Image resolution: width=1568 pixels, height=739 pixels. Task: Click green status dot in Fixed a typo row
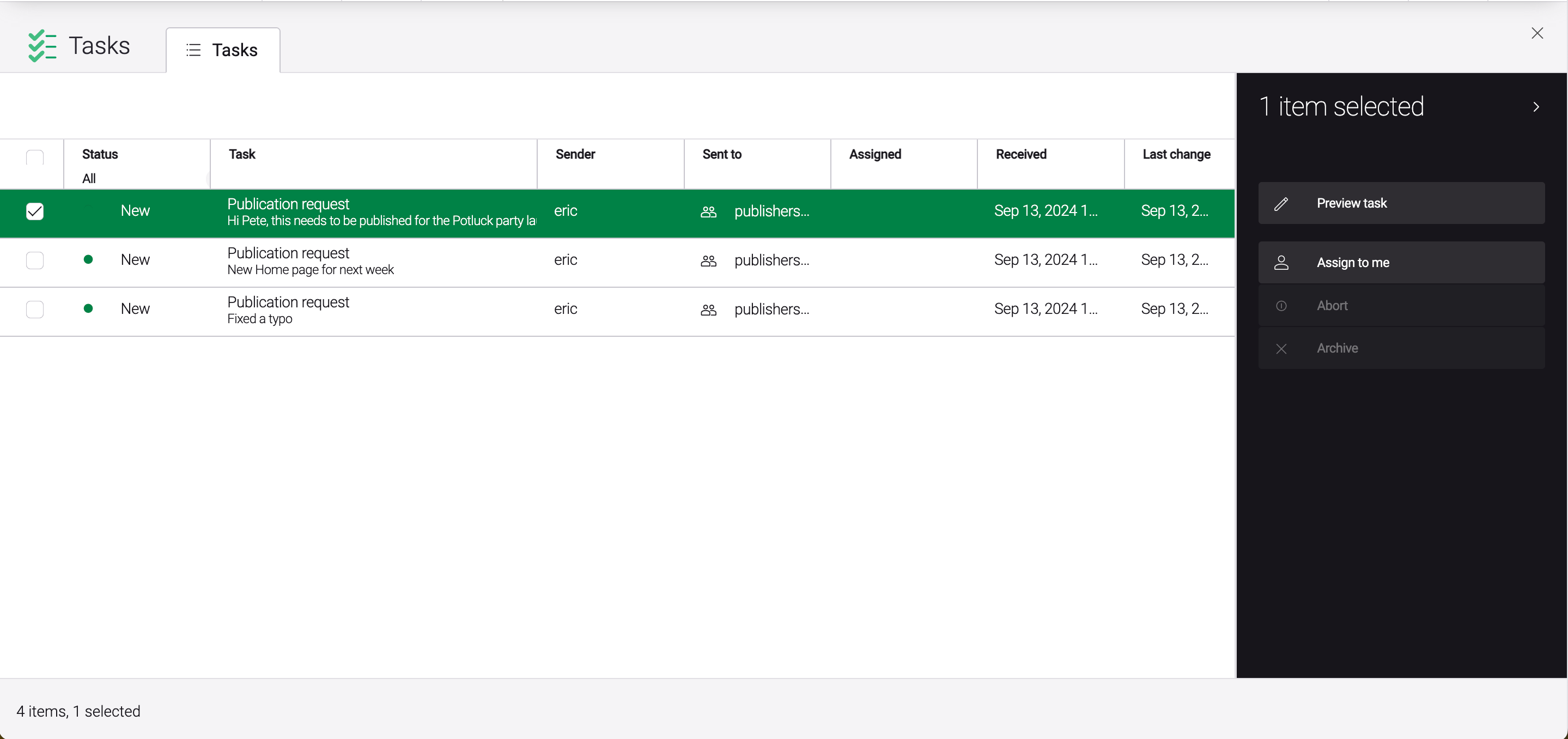pos(88,308)
